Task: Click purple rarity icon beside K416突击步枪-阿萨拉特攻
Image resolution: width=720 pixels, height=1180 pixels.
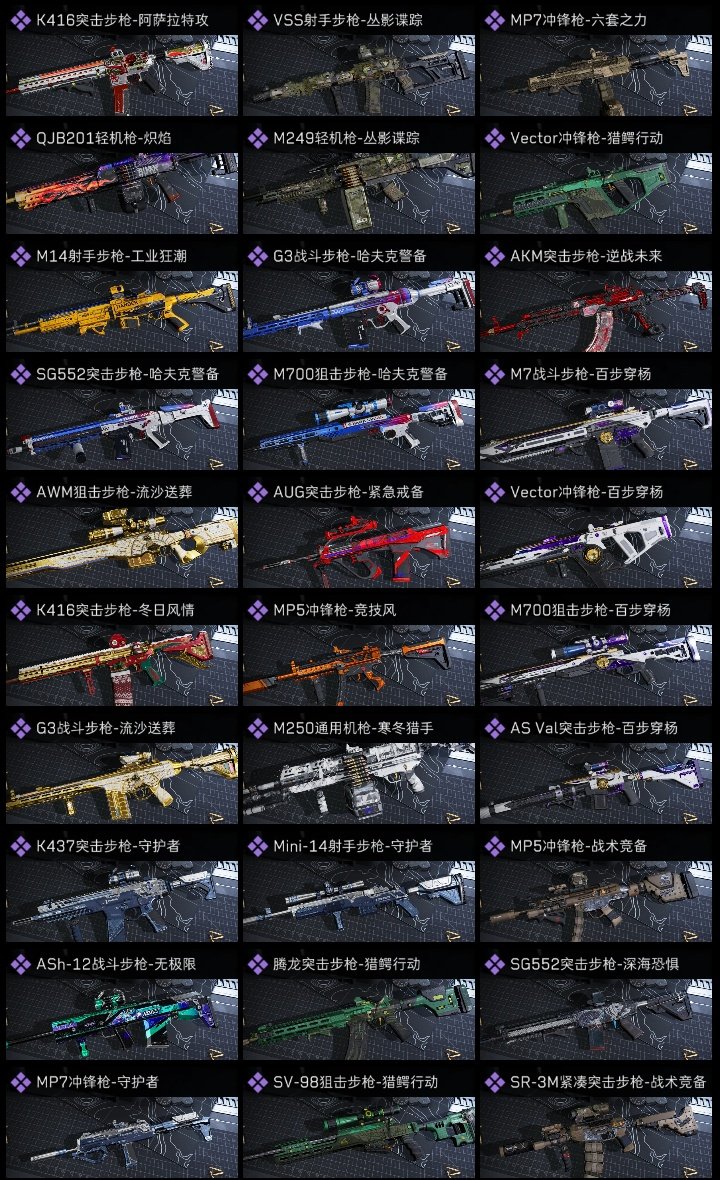Action: 20,20
